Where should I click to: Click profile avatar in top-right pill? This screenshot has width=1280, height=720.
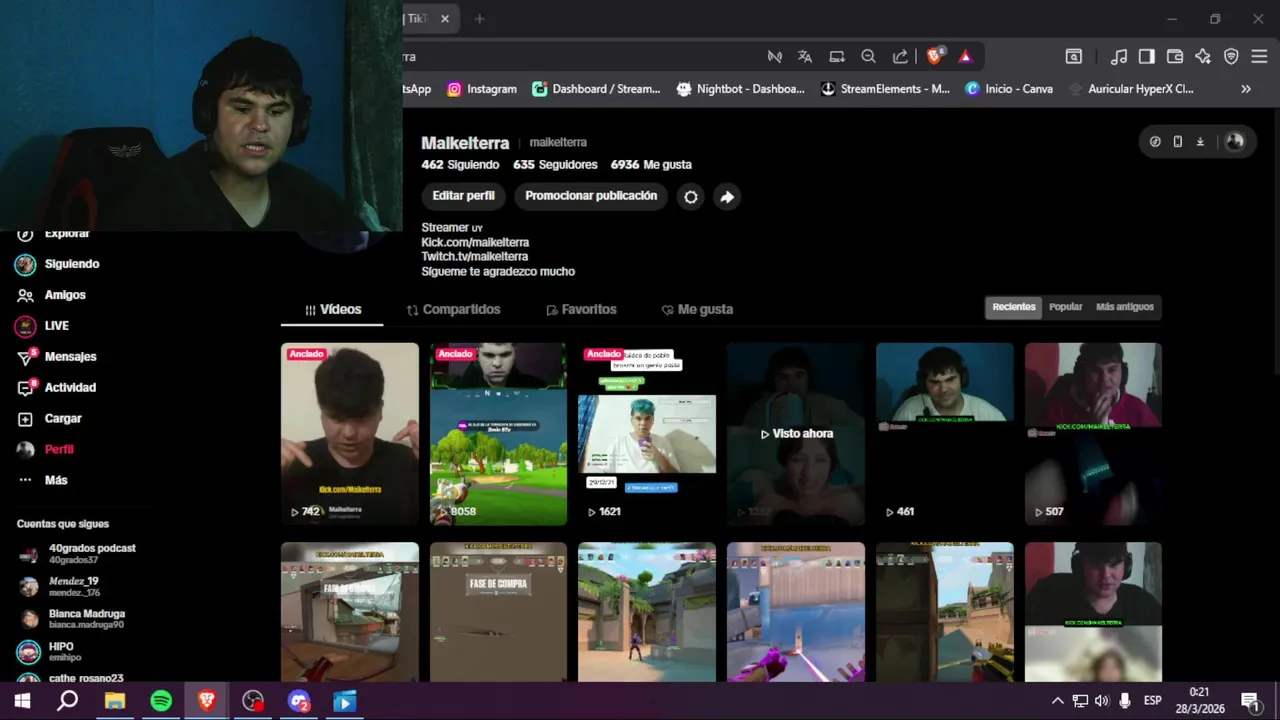click(x=1235, y=142)
